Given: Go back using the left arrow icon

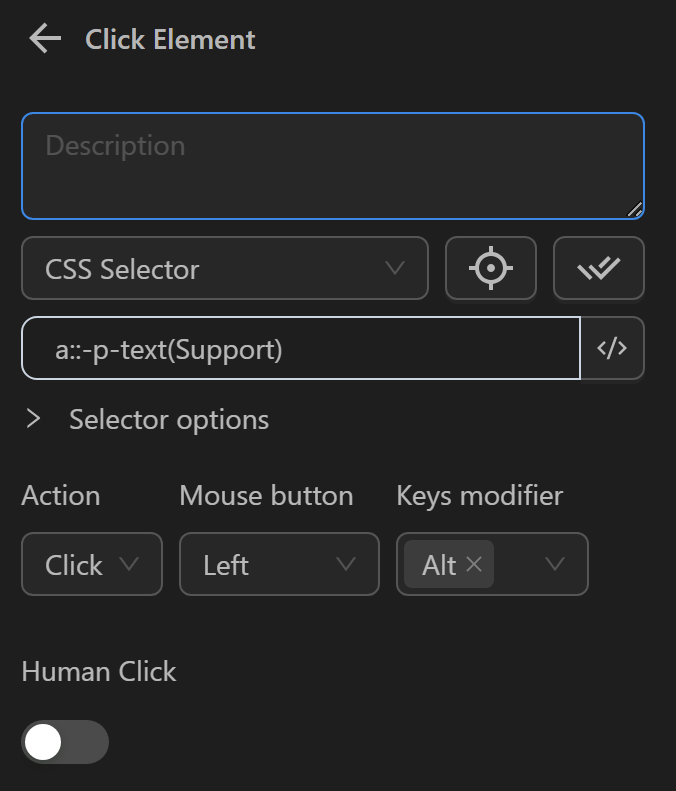Looking at the screenshot, I should coord(45,39).
